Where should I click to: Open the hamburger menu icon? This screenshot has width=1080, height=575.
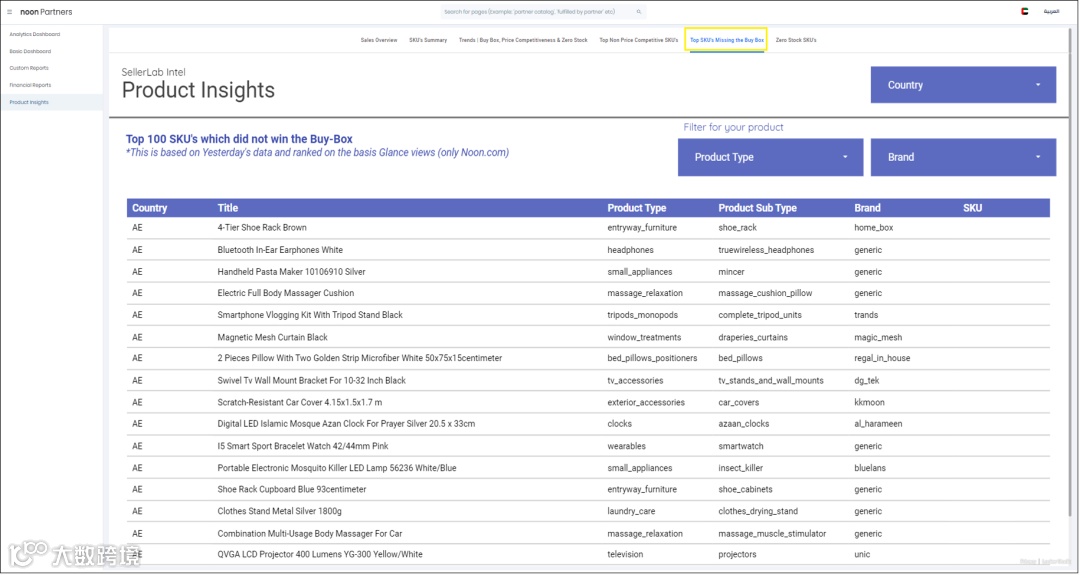10,12
